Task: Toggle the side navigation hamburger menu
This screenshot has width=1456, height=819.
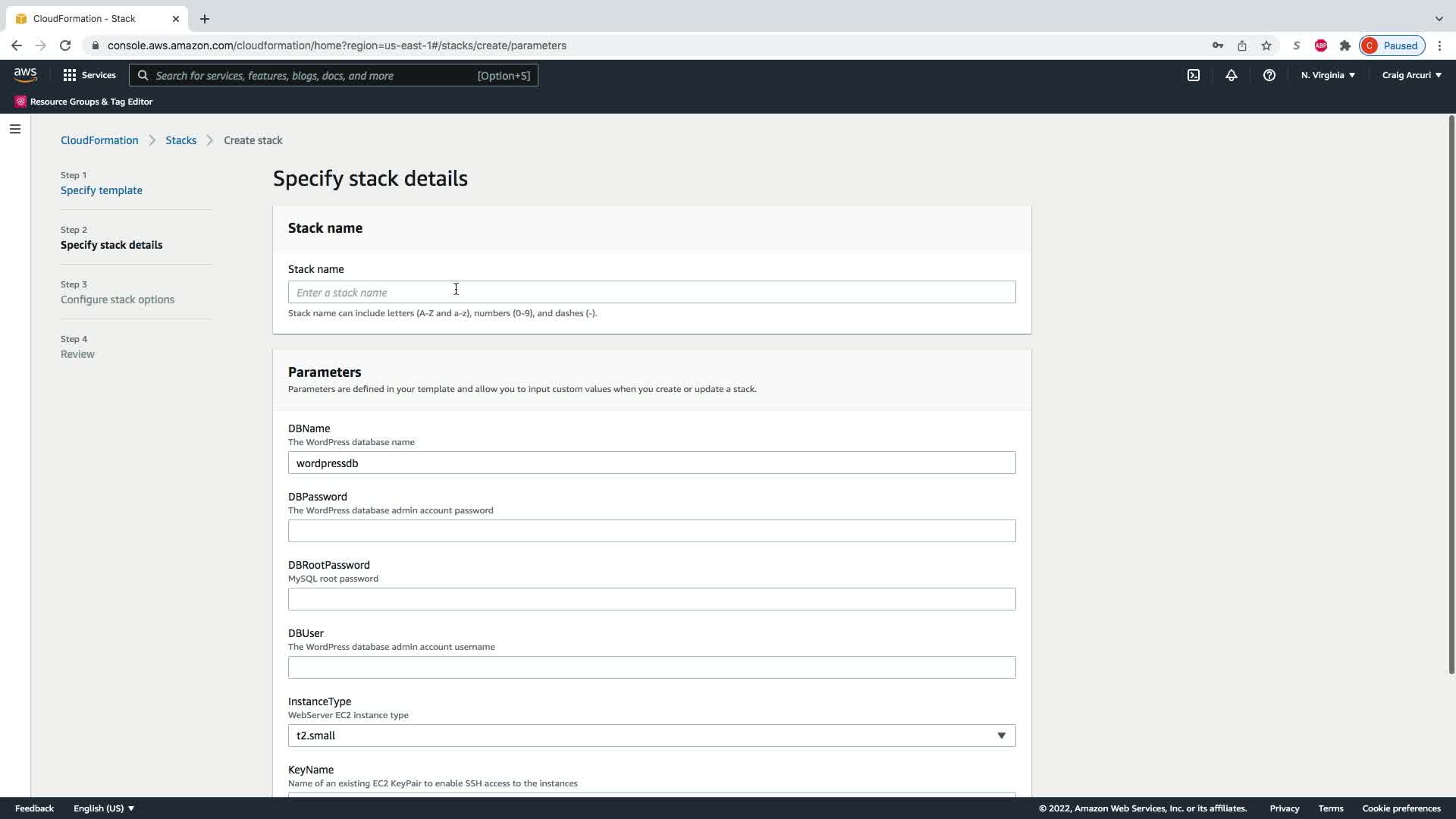Action: (15, 129)
